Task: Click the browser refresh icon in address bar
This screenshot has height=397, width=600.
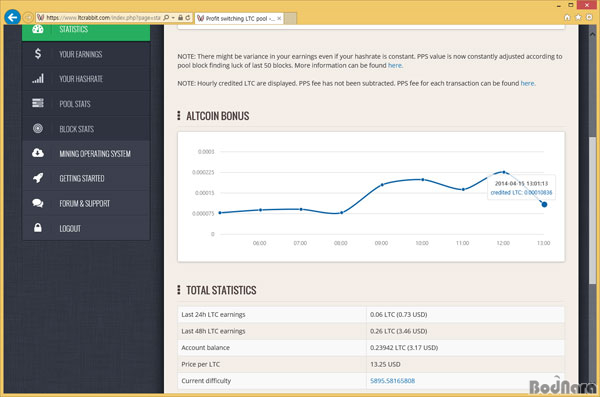Action: (188, 18)
